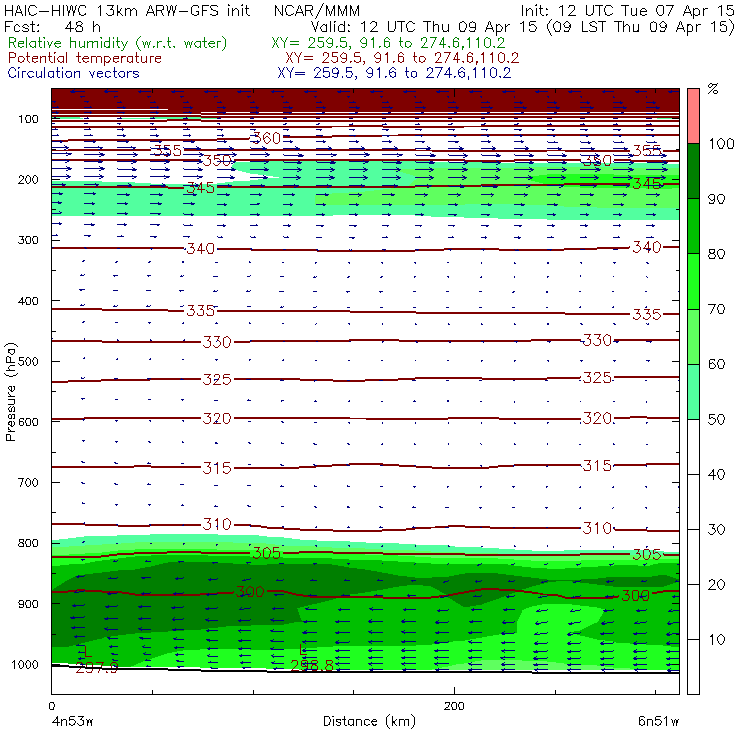Screen dimensions: 740x740
Task: Click the '90' colorbar percent label
Action: pos(716,199)
